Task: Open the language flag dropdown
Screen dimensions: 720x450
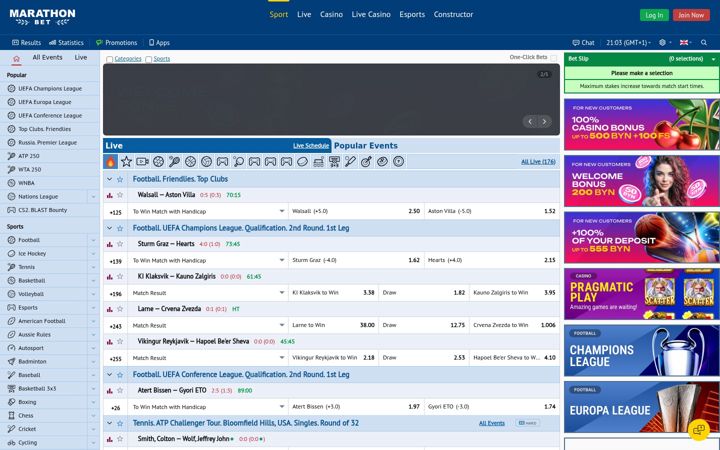Action: tap(686, 43)
